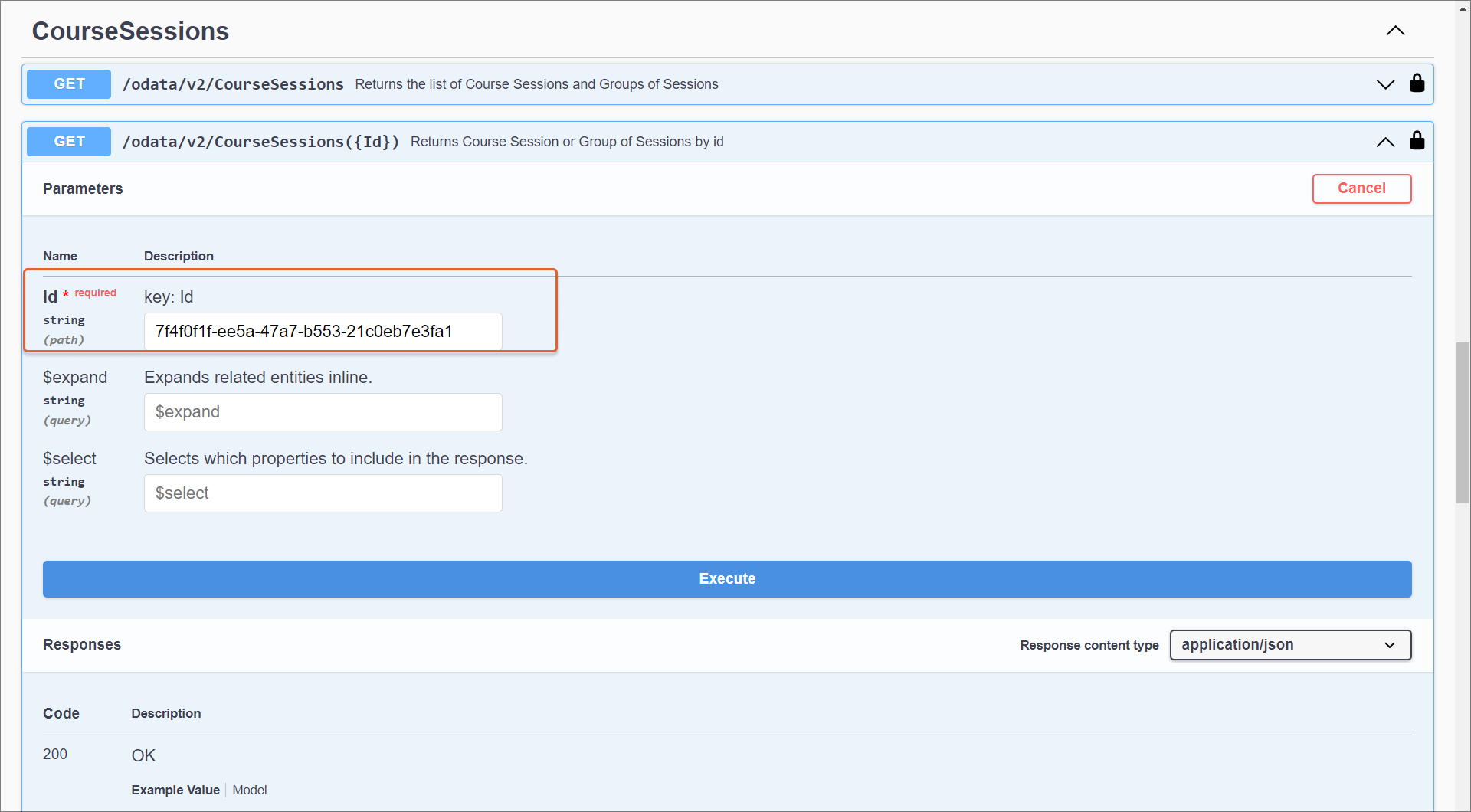Viewport: 1471px width, 812px height.
Task: Open the Response content type dropdown
Action: point(1289,645)
